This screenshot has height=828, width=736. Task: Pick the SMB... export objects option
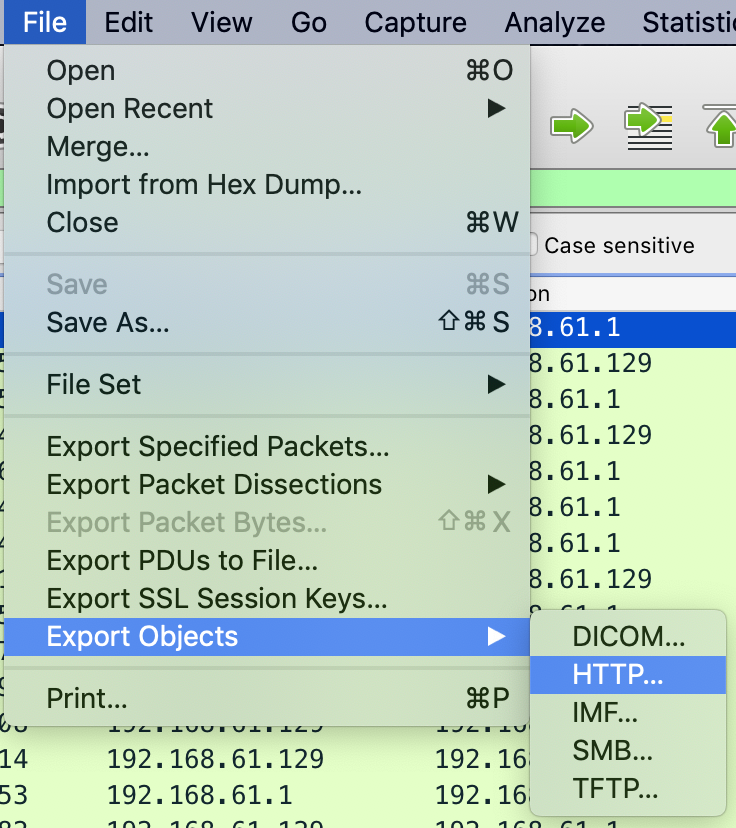pyautogui.click(x=613, y=751)
